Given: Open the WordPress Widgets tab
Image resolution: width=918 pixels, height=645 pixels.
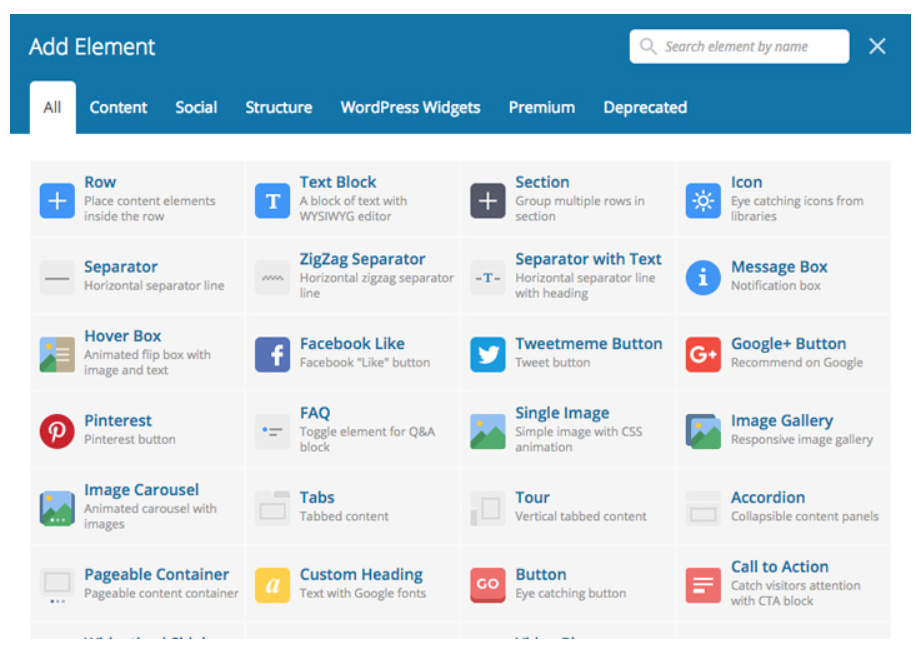Looking at the screenshot, I should point(410,107).
